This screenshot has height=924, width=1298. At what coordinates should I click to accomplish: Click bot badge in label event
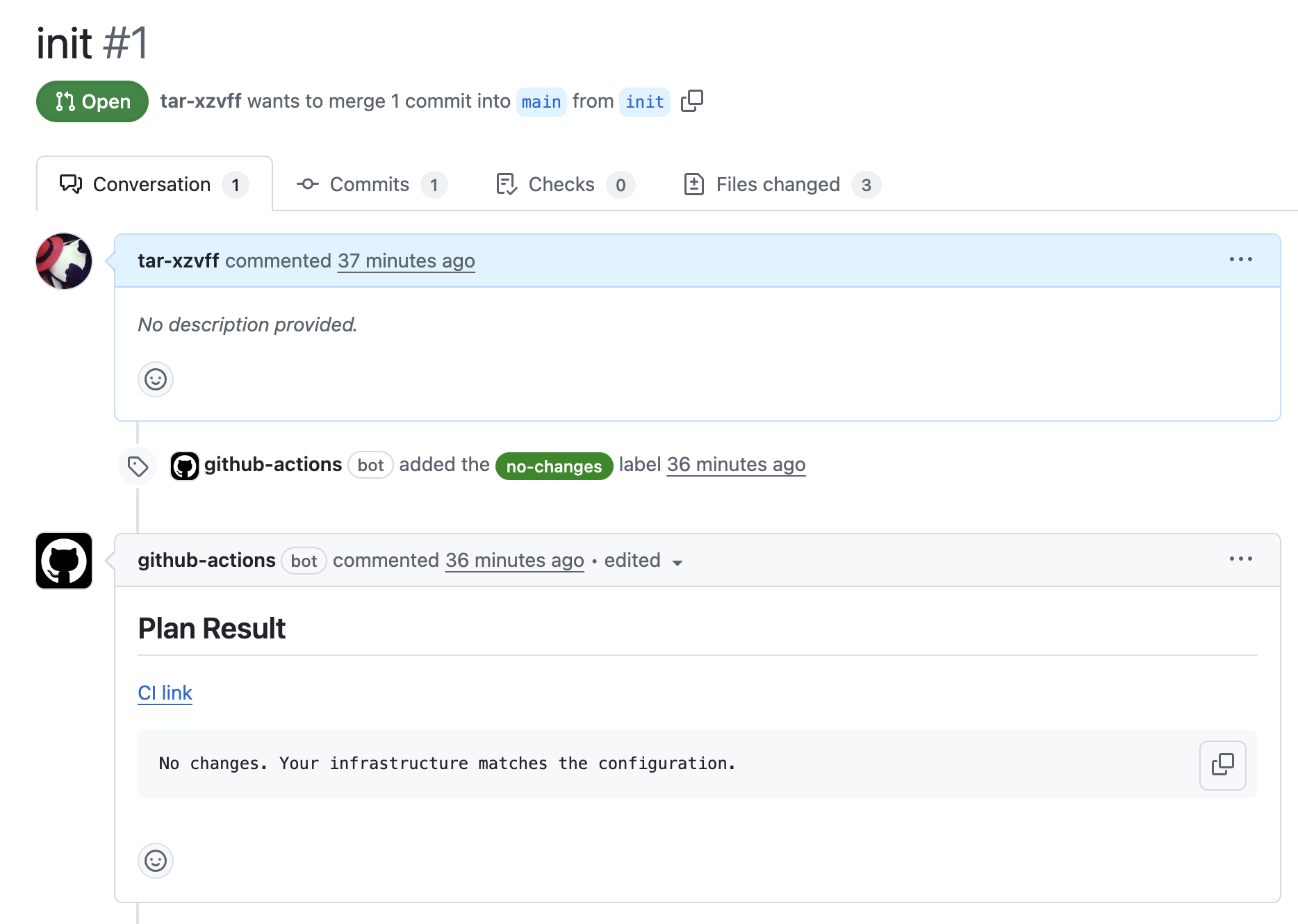[x=370, y=465]
